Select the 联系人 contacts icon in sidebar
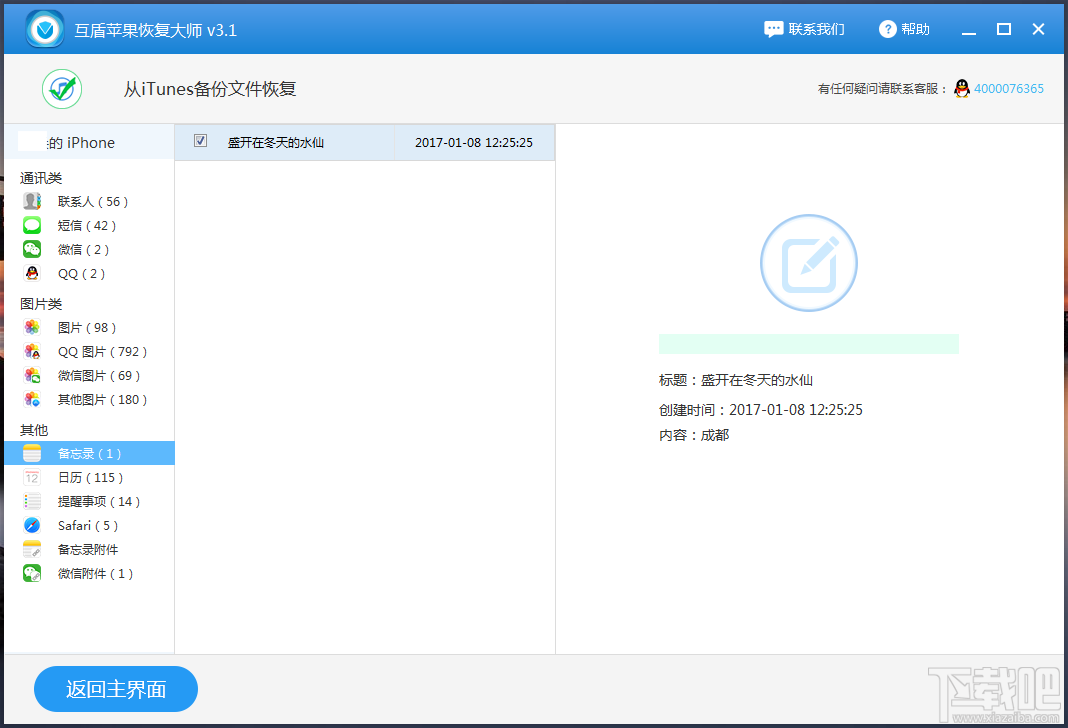This screenshot has height=728, width=1068. click(x=31, y=201)
